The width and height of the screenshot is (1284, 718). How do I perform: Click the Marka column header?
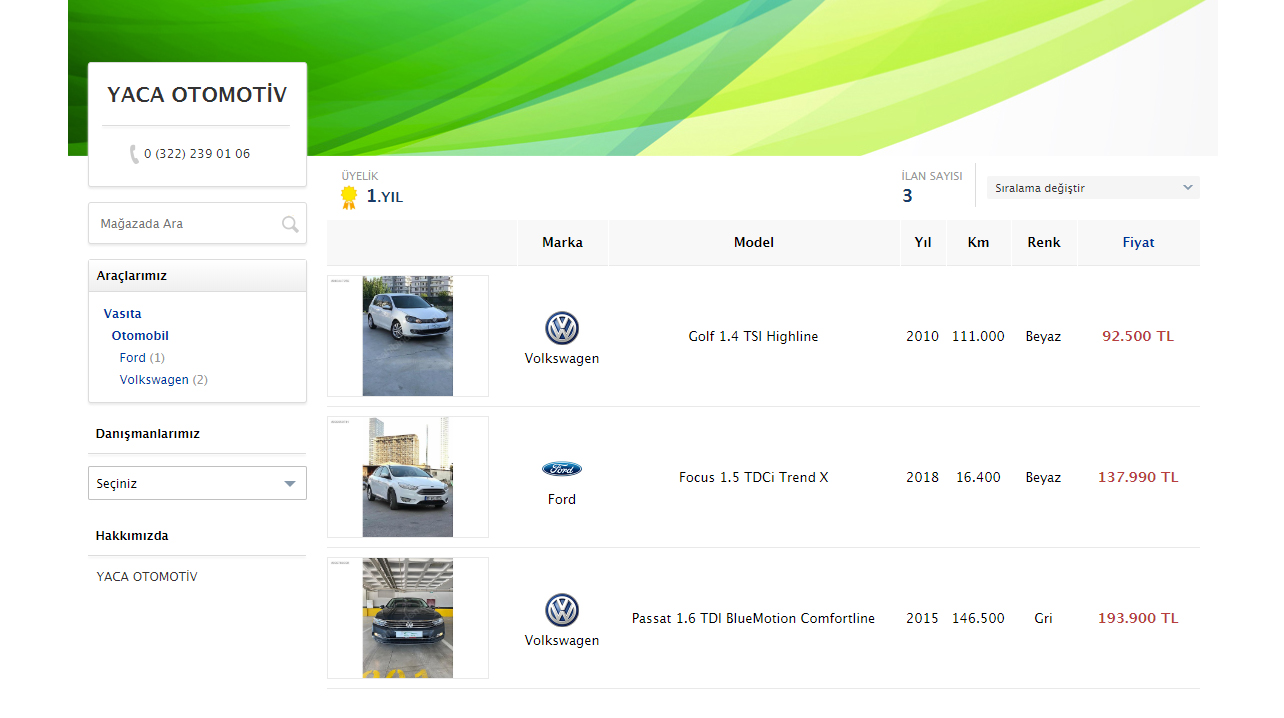[562, 243]
